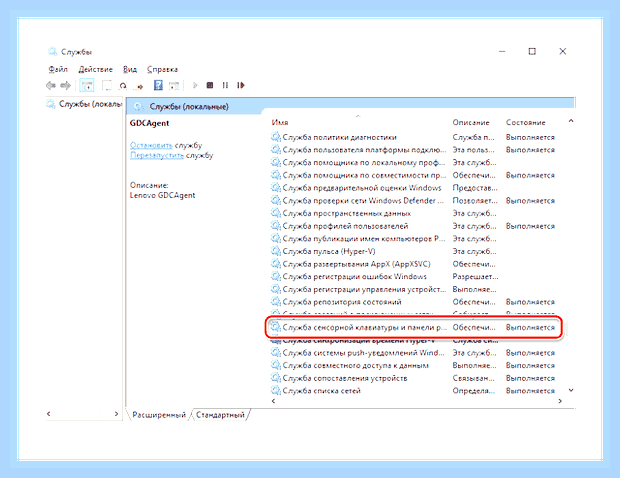Image resolution: width=620 pixels, height=478 pixels.
Task: Click the Stop service square icon
Action: click(210, 85)
